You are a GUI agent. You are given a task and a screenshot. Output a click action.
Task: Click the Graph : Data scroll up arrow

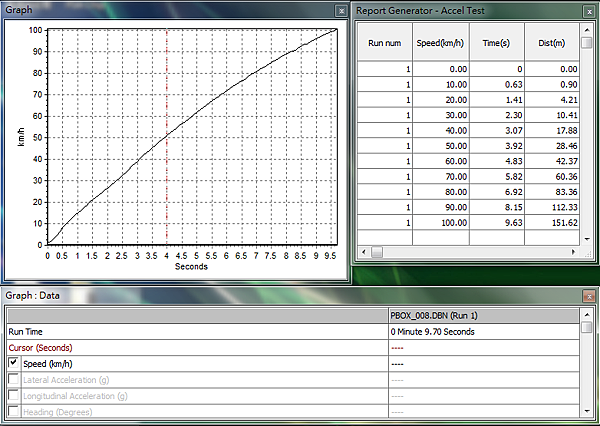coord(587,315)
